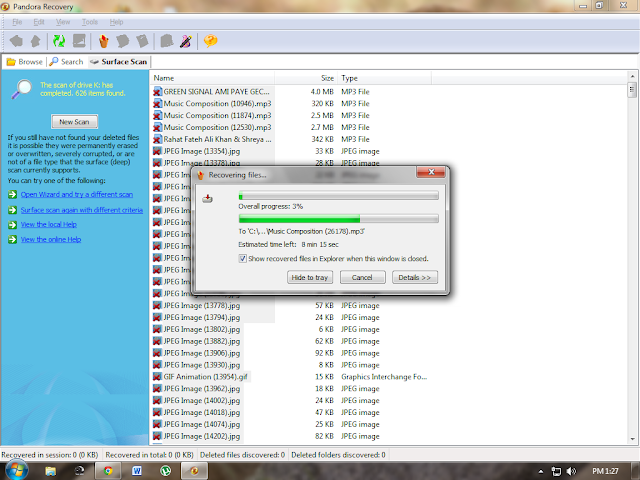Click the Overall progress bar
Screen dimensions: 640x480
339,196
